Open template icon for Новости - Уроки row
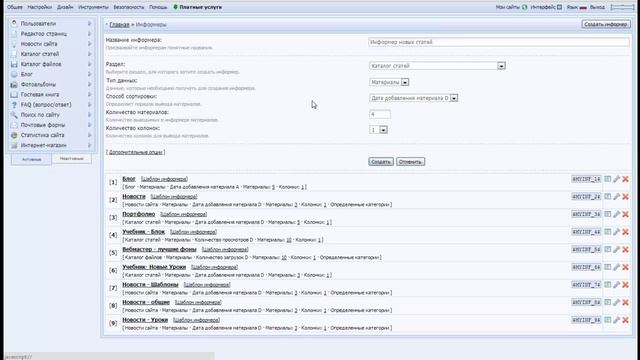The height and width of the screenshot is (360, 640). click(608, 320)
